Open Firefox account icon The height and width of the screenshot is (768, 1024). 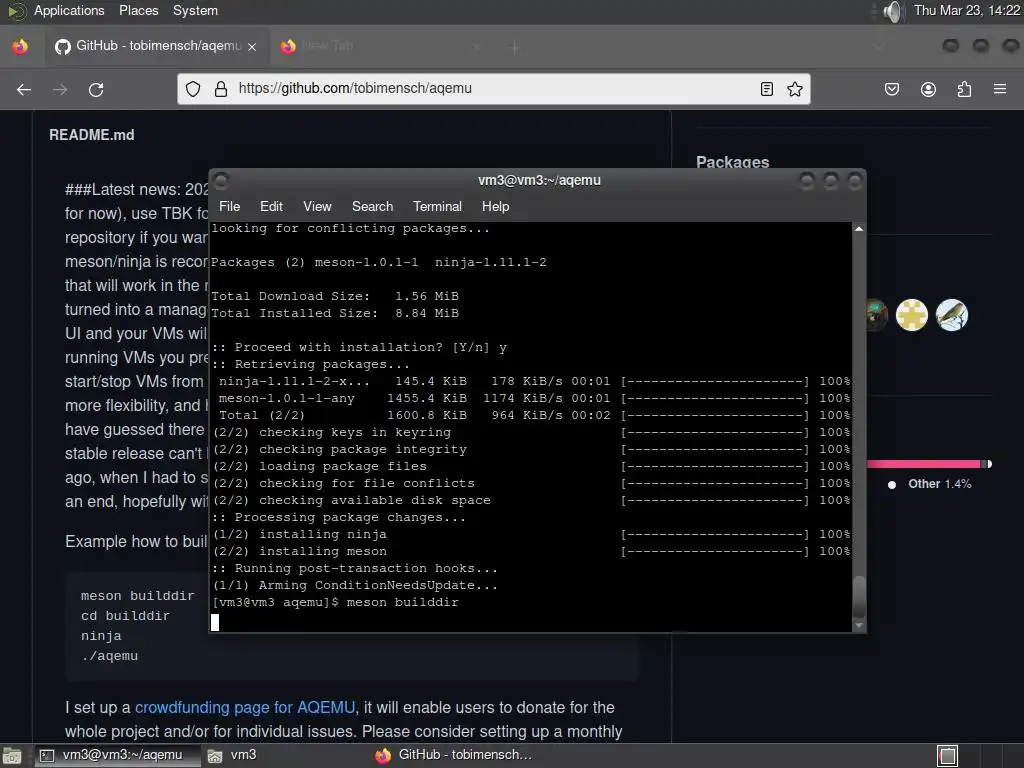click(x=928, y=89)
